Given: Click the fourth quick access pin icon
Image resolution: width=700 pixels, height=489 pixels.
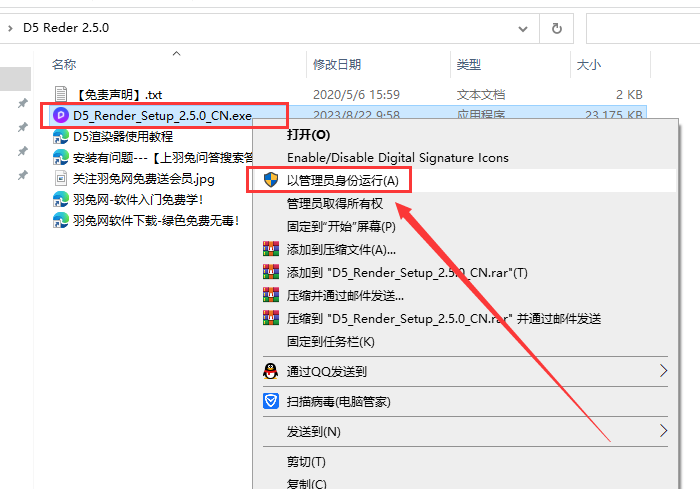Looking at the screenshot, I should coord(23,175).
